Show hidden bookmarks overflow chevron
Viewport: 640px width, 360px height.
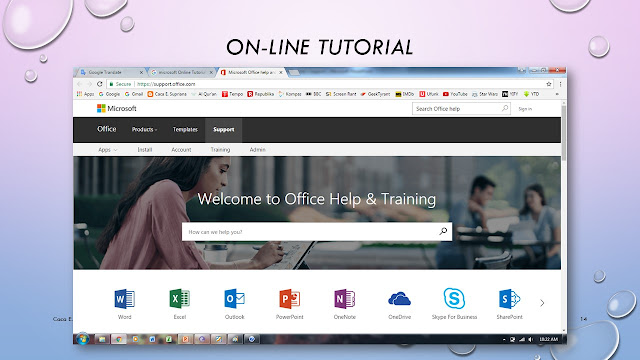pyautogui.click(x=557, y=94)
